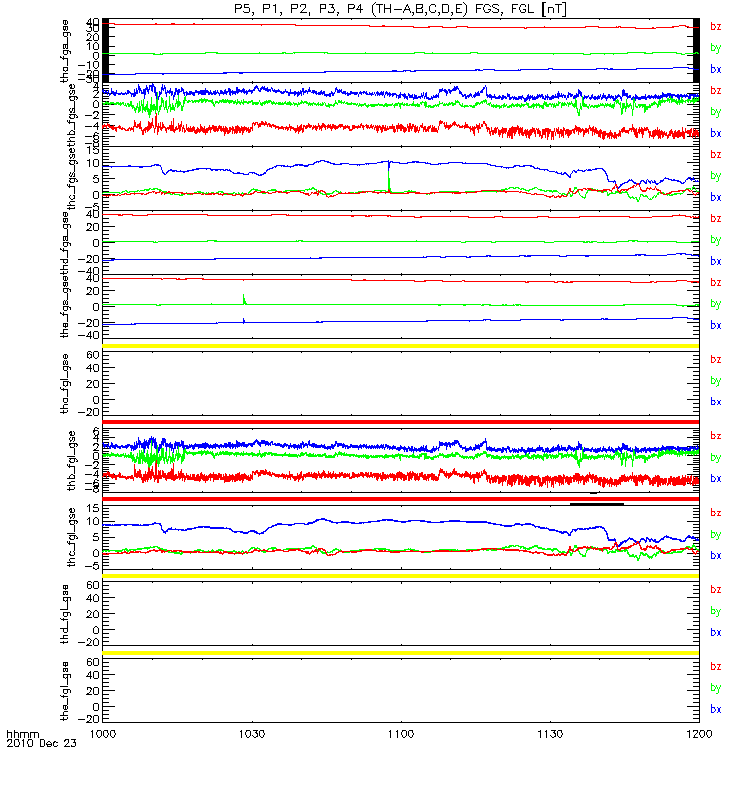The image size is (750, 800).
Task: Click the 1030 time axis label
Action: (x=252, y=734)
